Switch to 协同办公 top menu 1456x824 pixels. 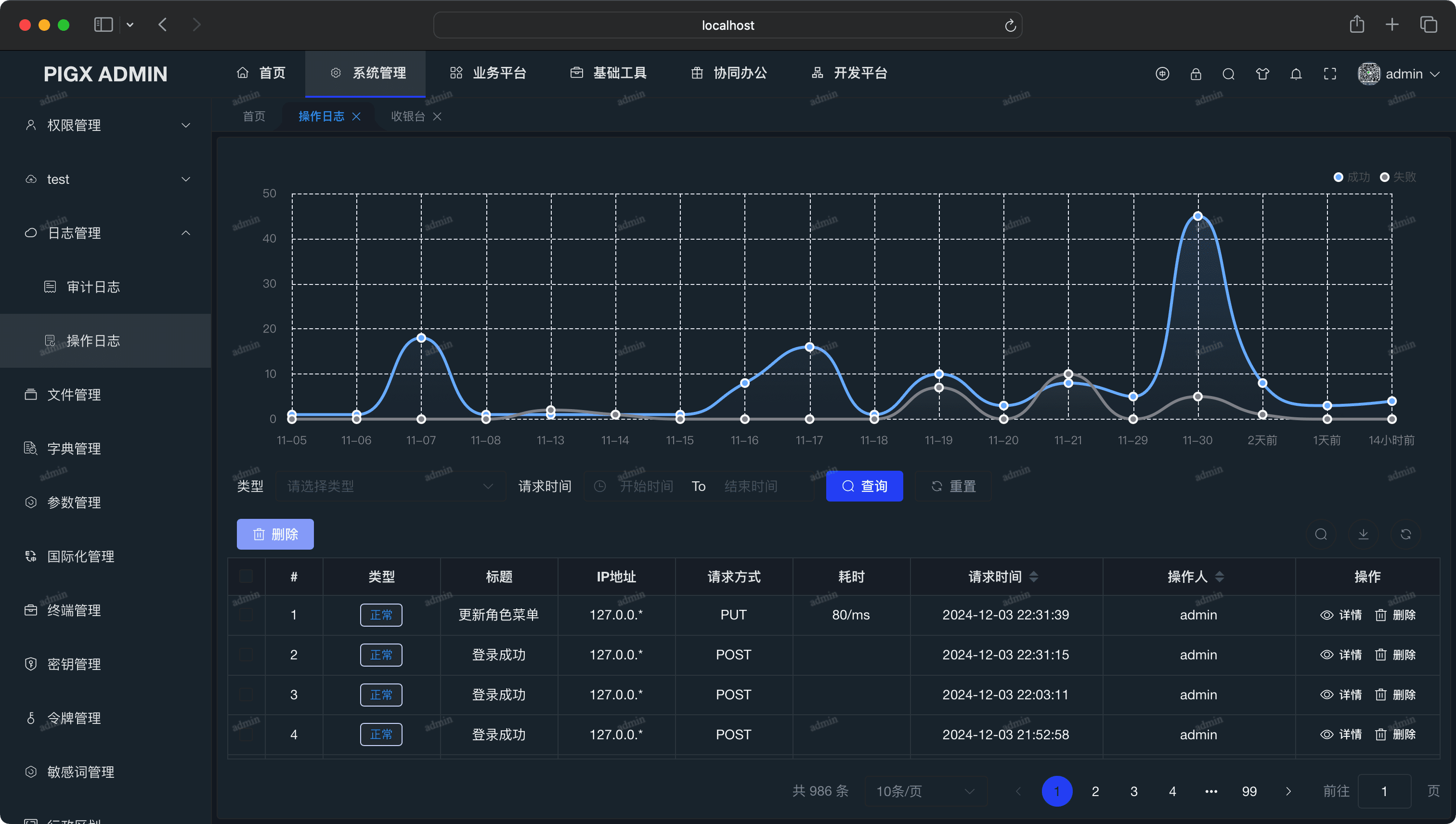[728, 73]
